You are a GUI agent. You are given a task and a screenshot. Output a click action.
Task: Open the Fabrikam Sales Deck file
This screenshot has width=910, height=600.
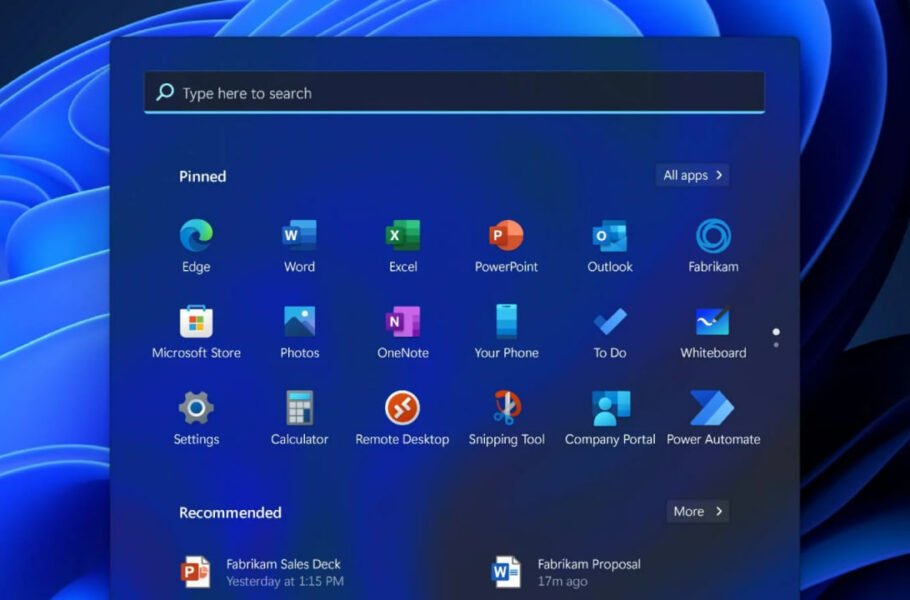(262, 572)
